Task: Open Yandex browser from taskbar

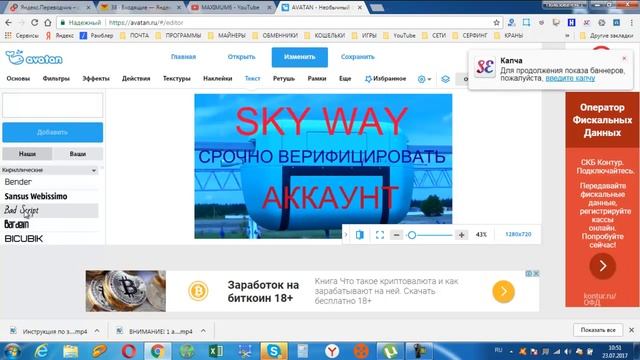Action: (x=332, y=351)
